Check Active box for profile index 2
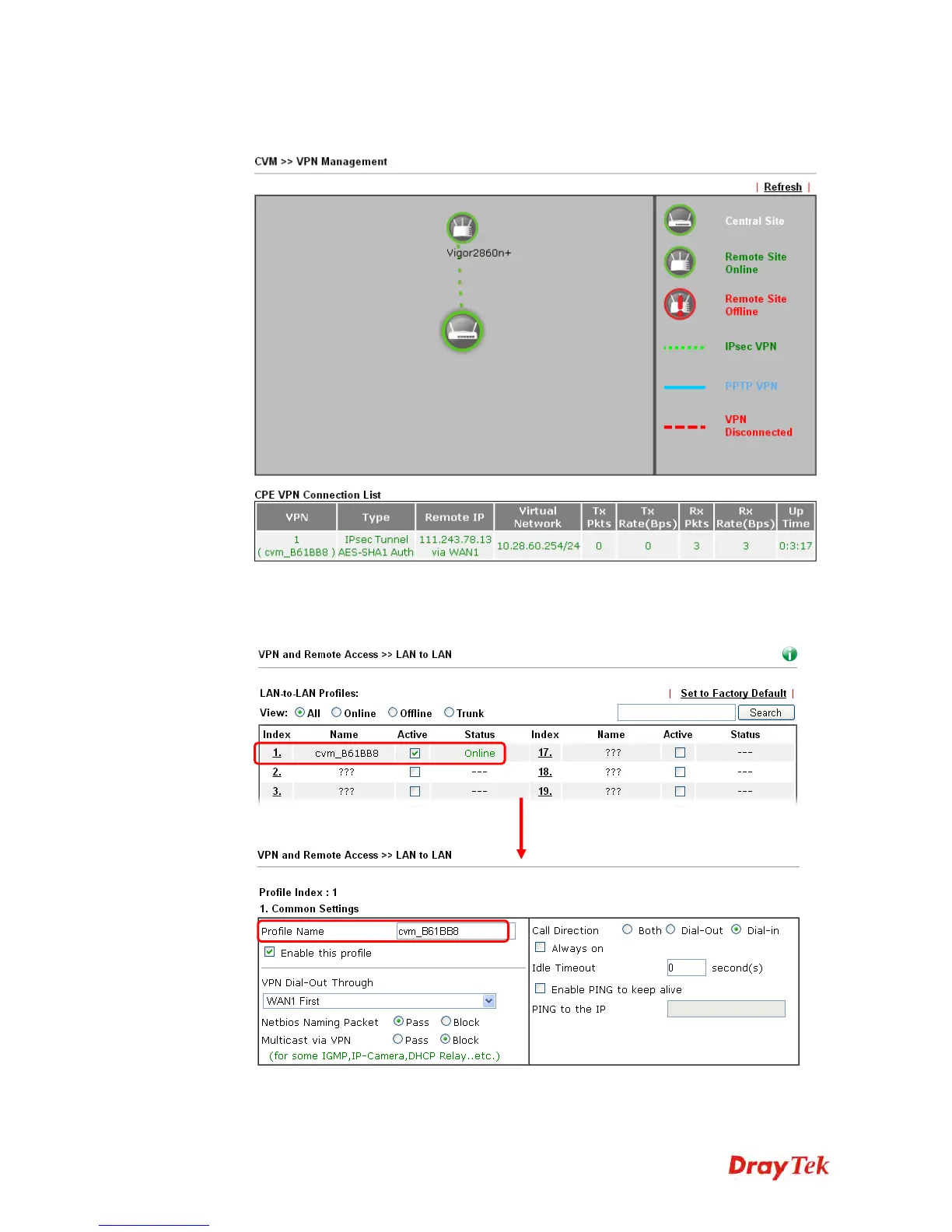The height and width of the screenshot is (1232, 952). [x=415, y=772]
